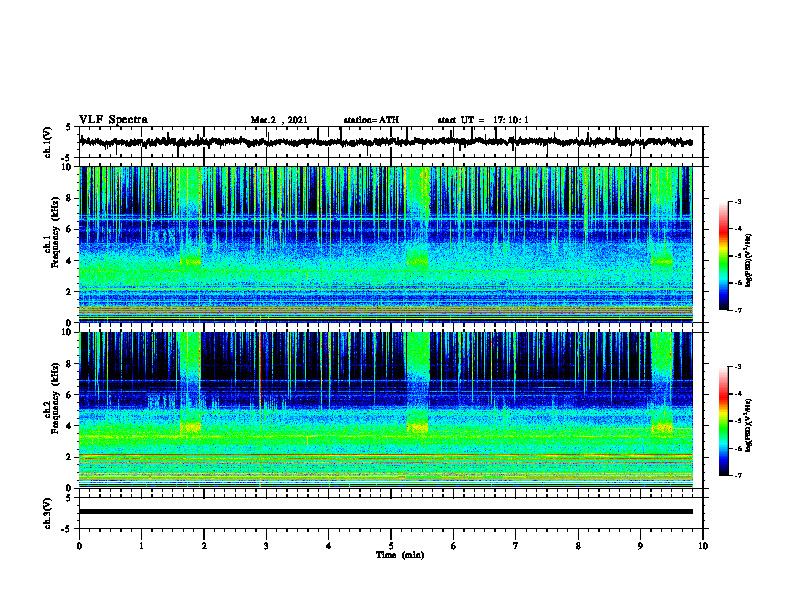Click the "6" kHz tick on ch.1 spectrogram
Image resolution: width=792 pixels, height=612 pixels.
(x=70, y=229)
